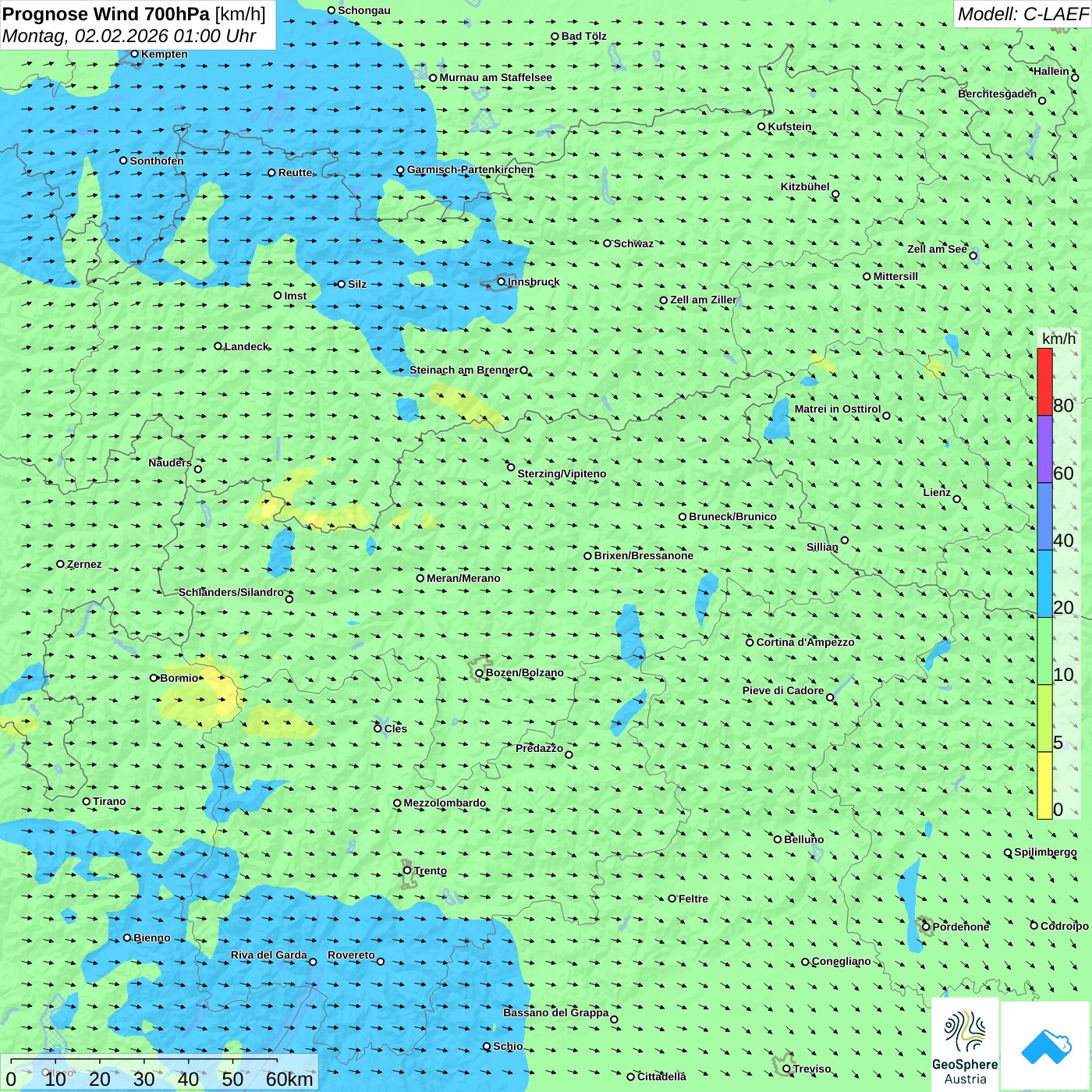Click the Riva del Garda label

click(x=269, y=955)
